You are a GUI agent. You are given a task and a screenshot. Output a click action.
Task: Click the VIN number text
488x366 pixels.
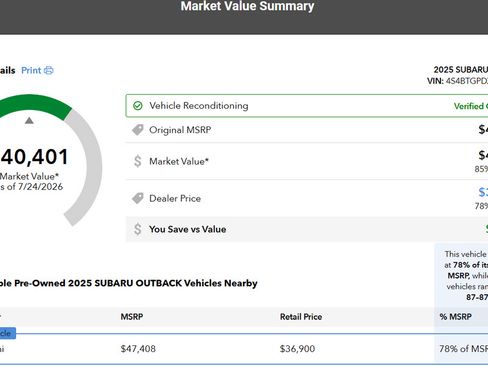pyautogui.click(x=467, y=81)
